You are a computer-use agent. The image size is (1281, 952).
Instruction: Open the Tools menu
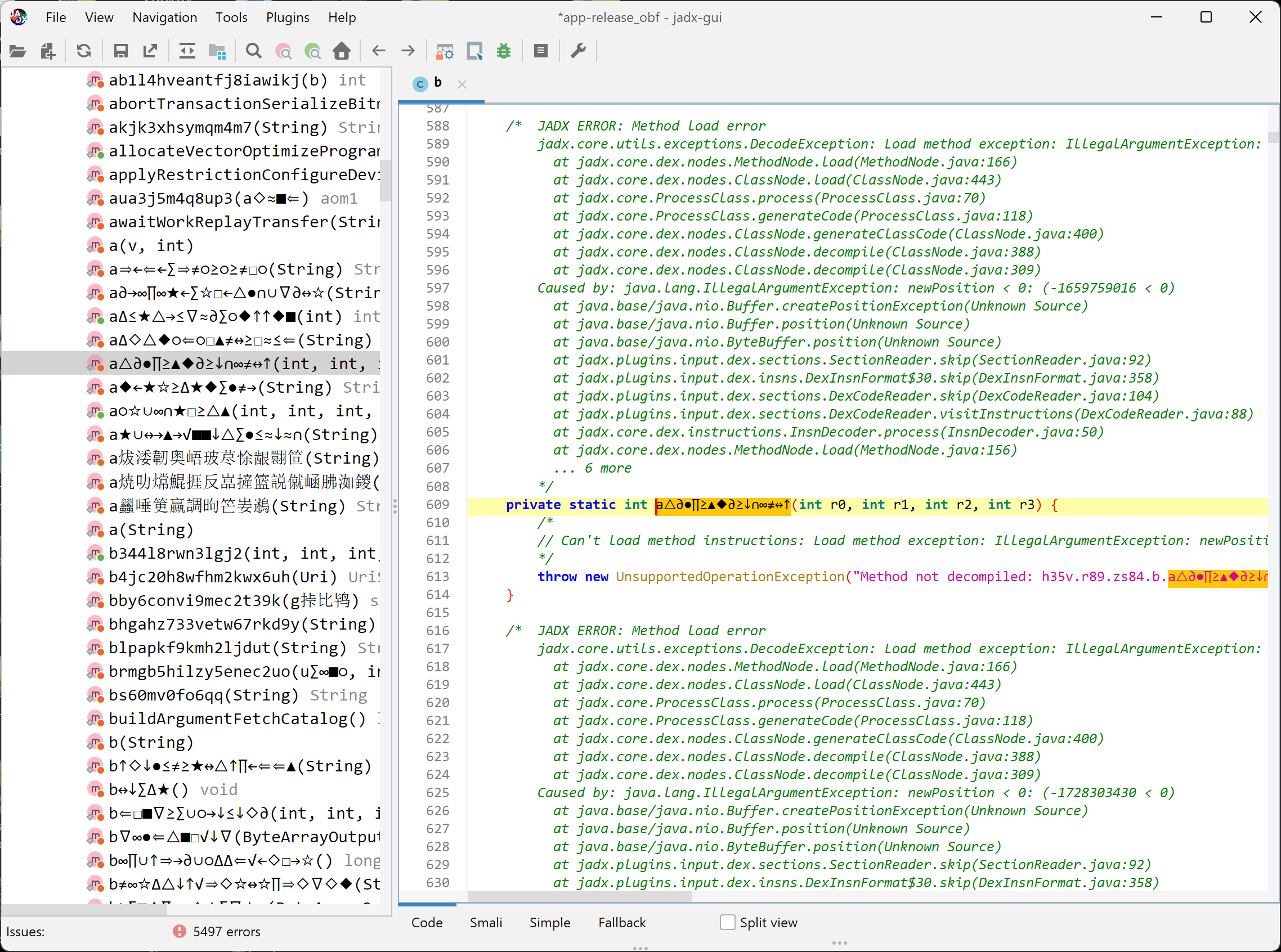[x=231, y=17]
